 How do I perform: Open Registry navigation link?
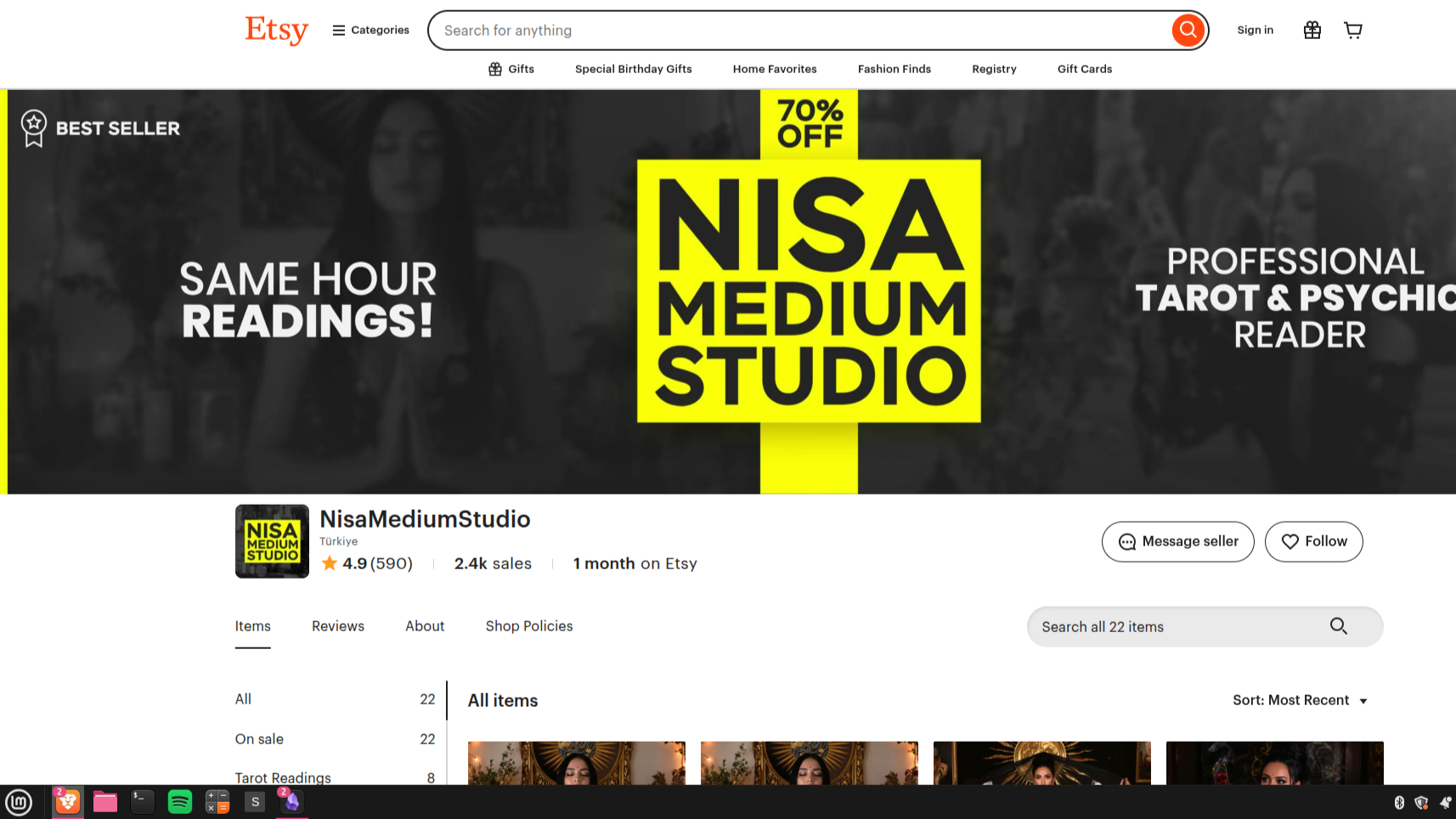(x=994, y=69)
